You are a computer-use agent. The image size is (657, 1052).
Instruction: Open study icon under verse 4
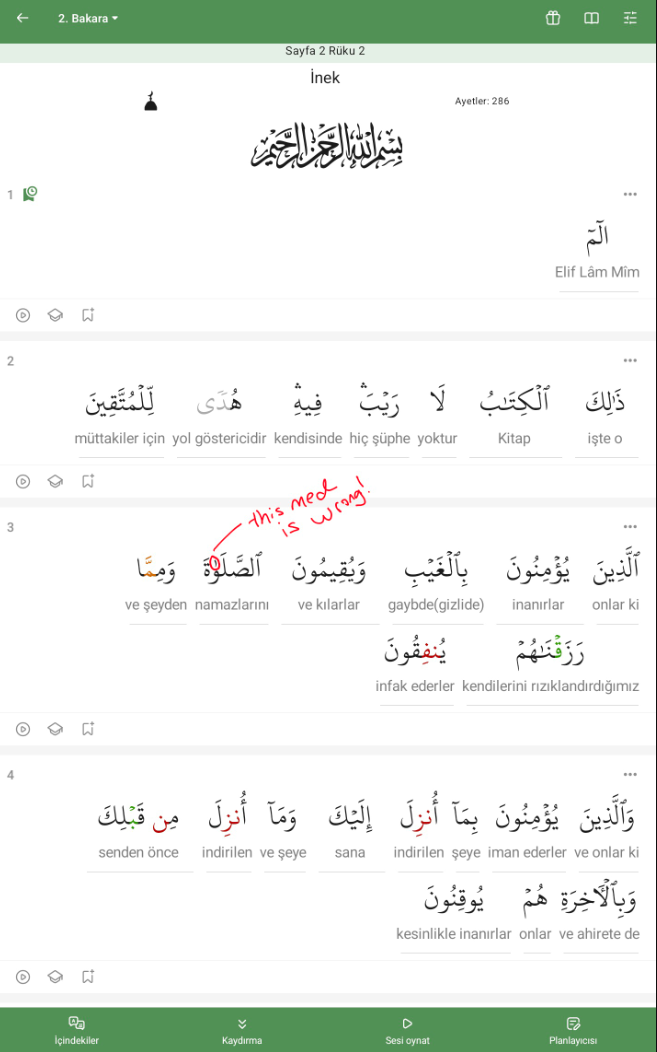[x=55, y=976]
